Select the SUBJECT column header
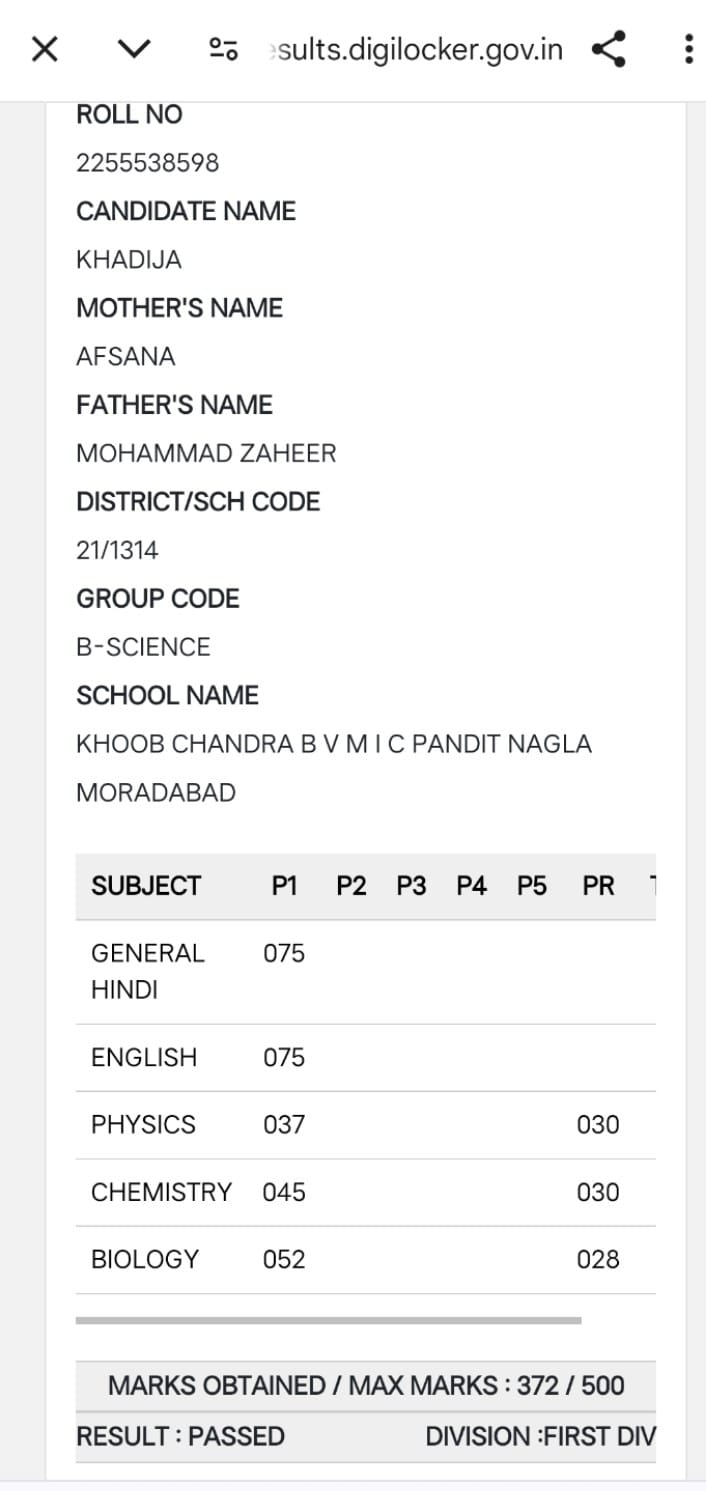This screenshot has width=706, height=1491. [x=146, y=886]
